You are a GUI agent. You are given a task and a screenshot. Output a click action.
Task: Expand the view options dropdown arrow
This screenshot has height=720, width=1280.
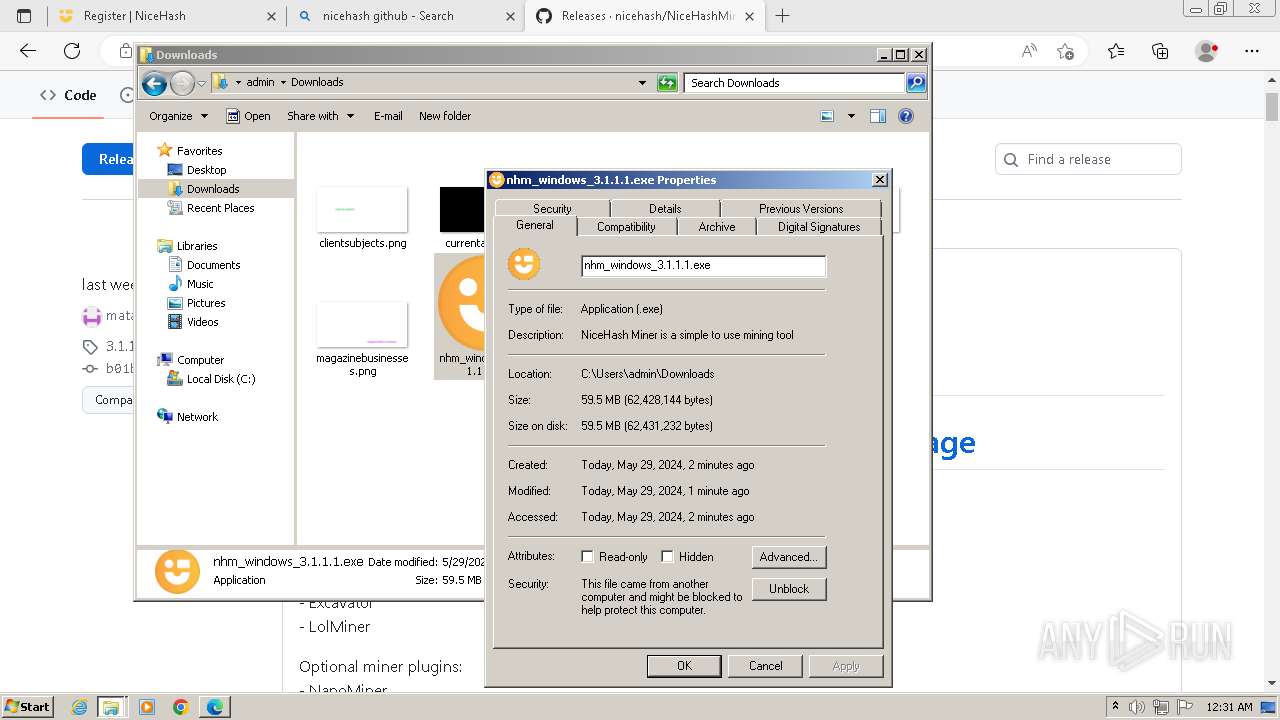[851, 116]
